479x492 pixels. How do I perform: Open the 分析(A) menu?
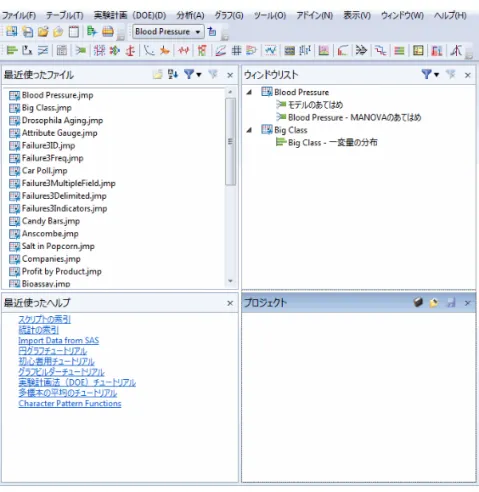point(190,15)
